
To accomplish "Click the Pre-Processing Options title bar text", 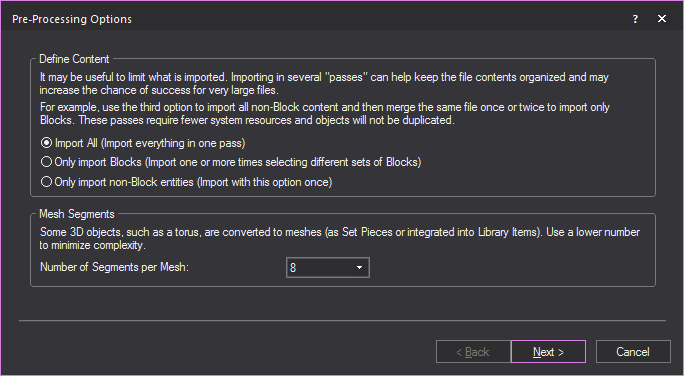I will tap(72, 19).
